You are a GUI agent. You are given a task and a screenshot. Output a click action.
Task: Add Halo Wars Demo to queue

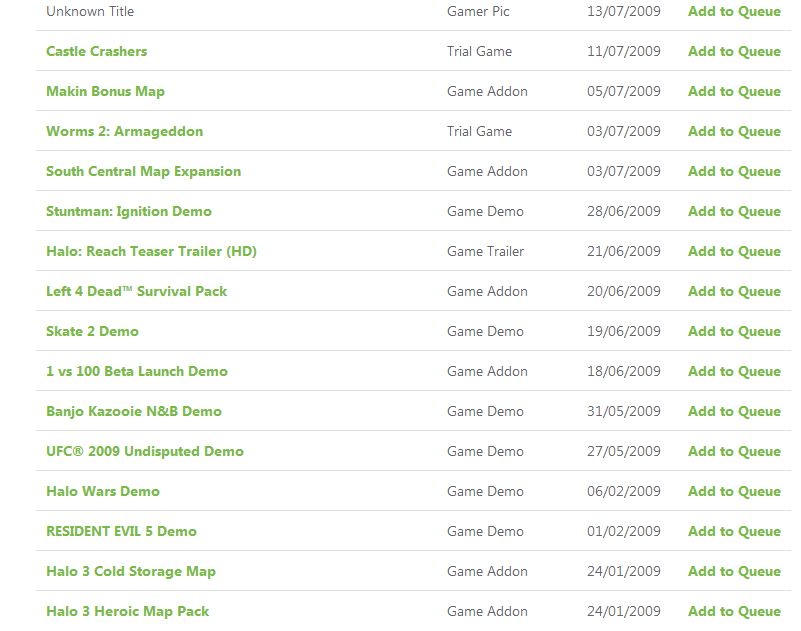734,491
